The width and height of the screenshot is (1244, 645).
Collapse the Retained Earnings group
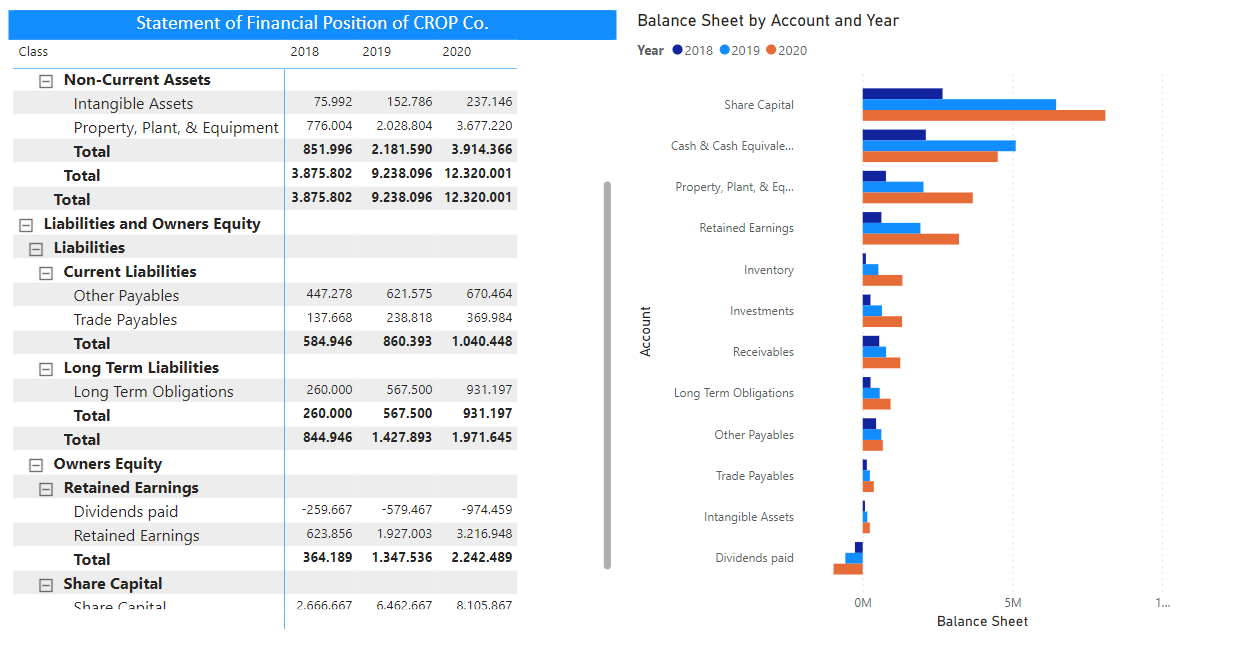coord(46,488)
